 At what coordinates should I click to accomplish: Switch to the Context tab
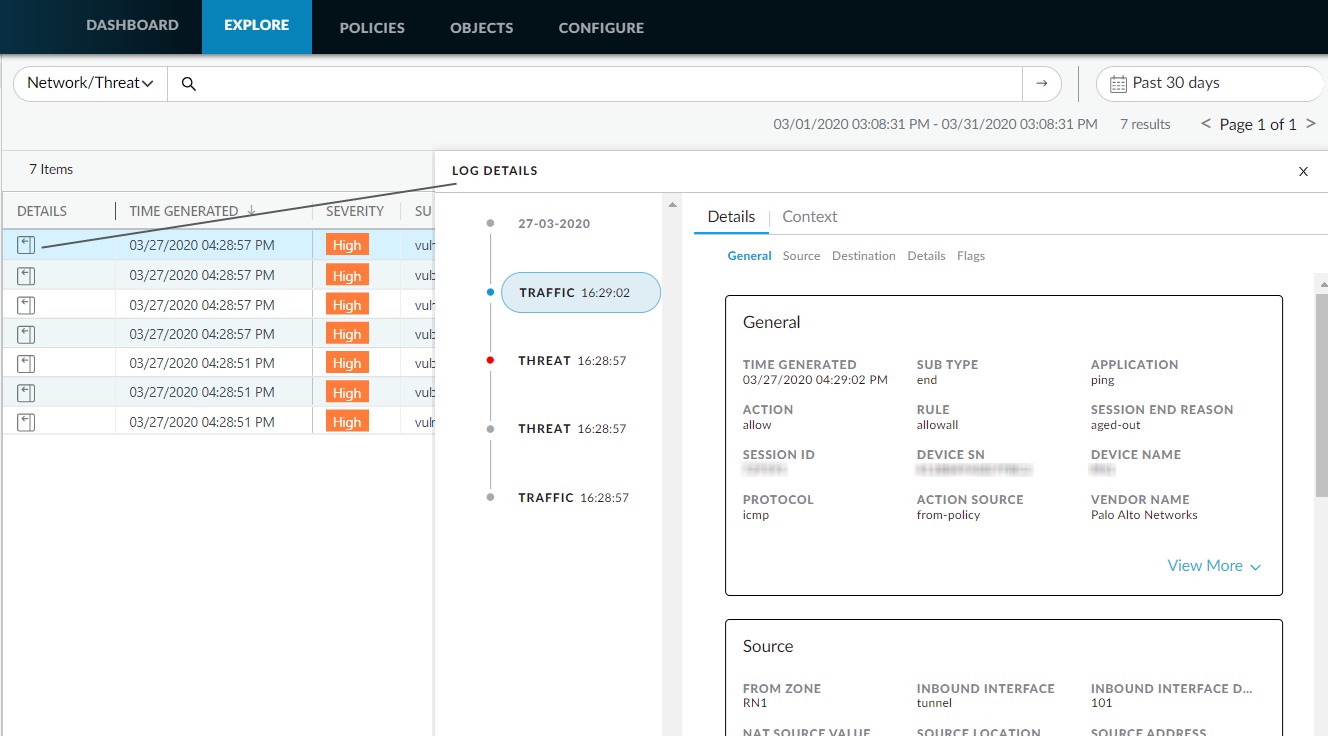pyautogui.click(x=809, y=217)
